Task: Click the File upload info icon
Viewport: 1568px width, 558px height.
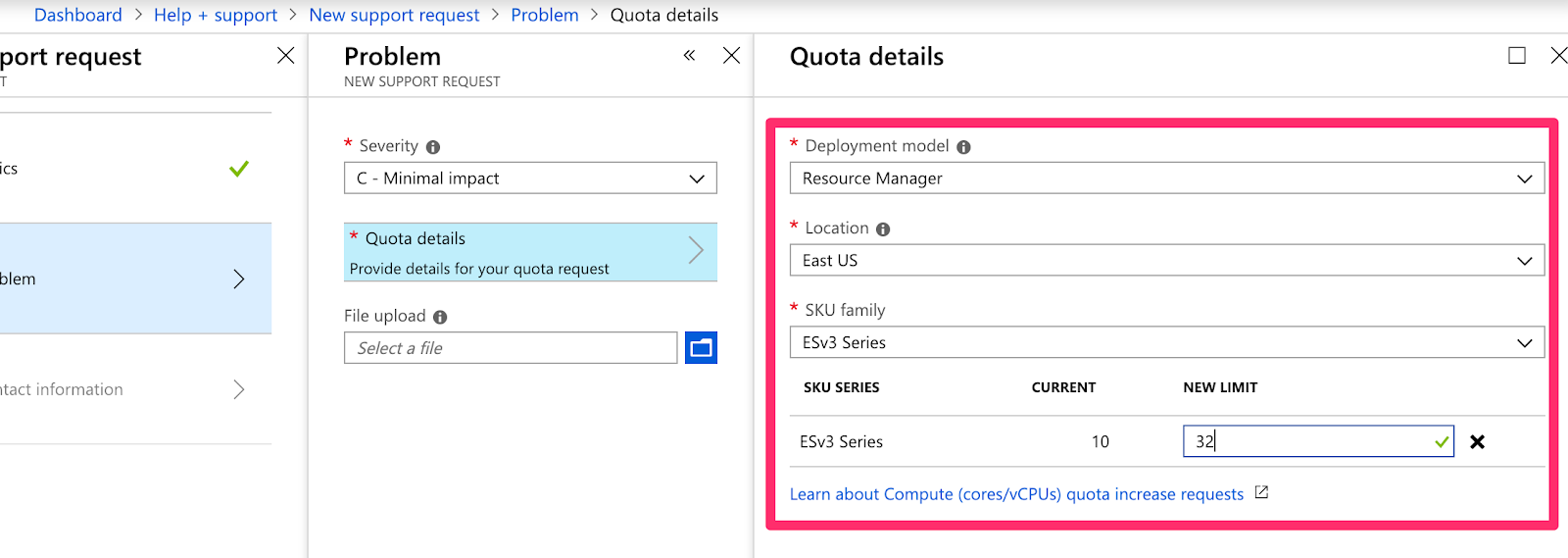Action: (x=440, y=317)
